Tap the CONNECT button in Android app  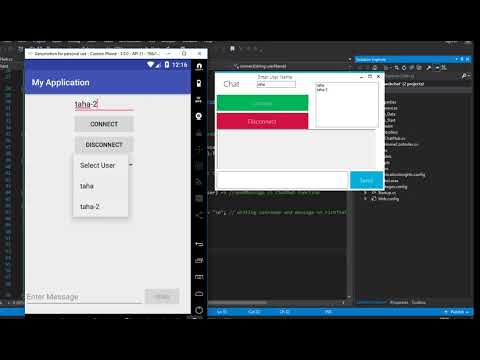coord(104,124)
